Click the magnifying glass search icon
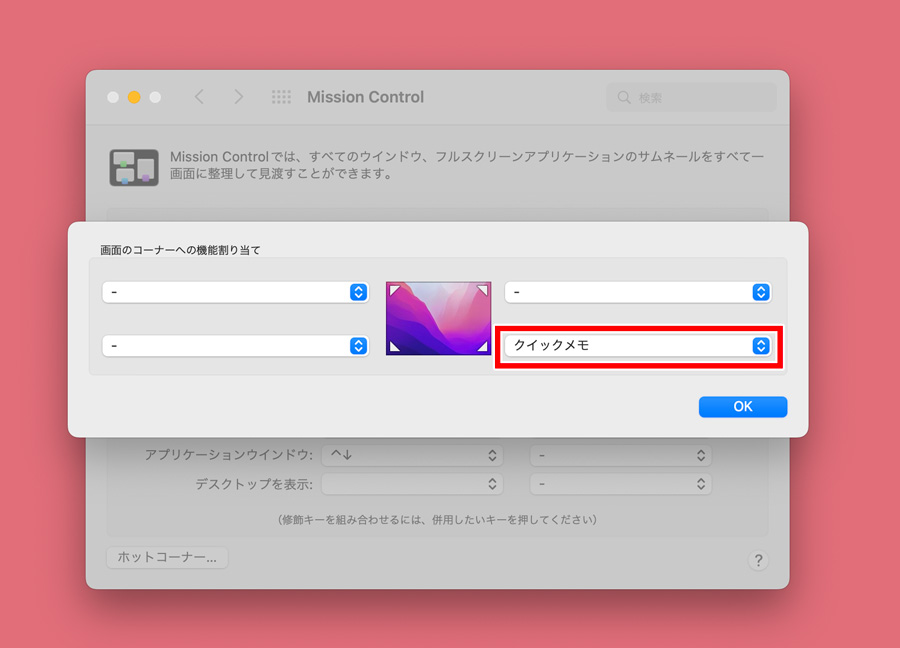Viewport: 900px width, 648px height. tap(624, 98)
